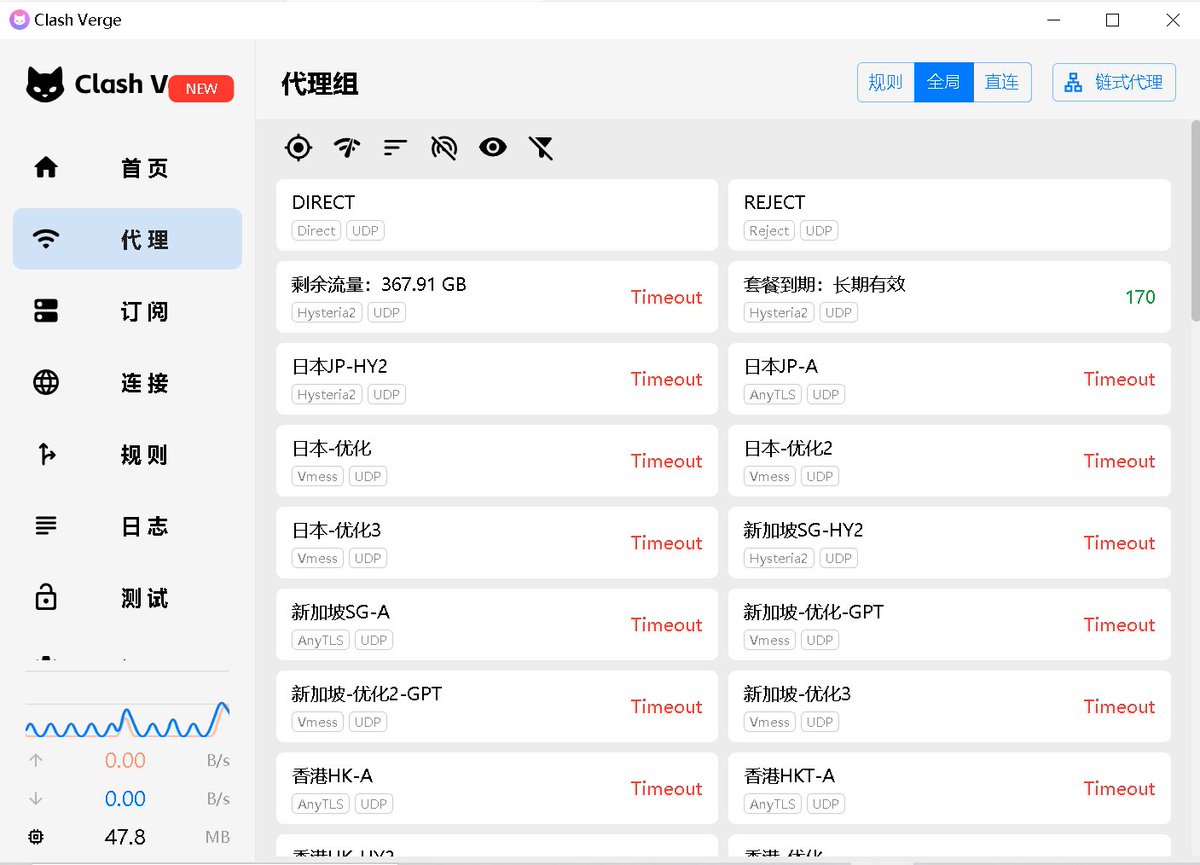The image size is (1200, 865).
Task: Select the 香港HK-A proxy node
Action: click(497, 789)
